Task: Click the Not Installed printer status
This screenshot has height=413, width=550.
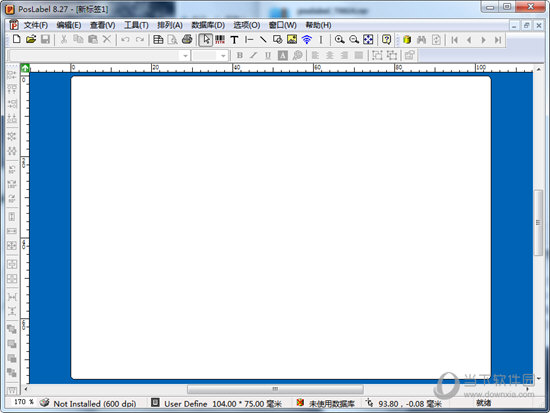Action: [x=94, y=404]
